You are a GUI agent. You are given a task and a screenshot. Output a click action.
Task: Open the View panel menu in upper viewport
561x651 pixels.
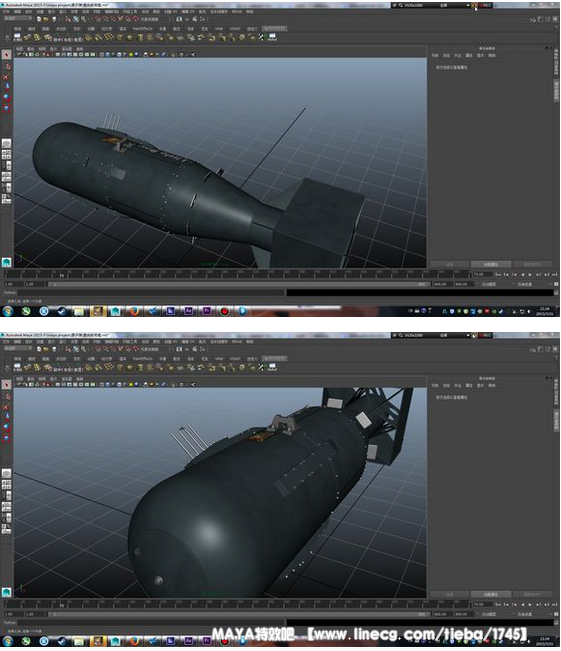pos(20,49)
